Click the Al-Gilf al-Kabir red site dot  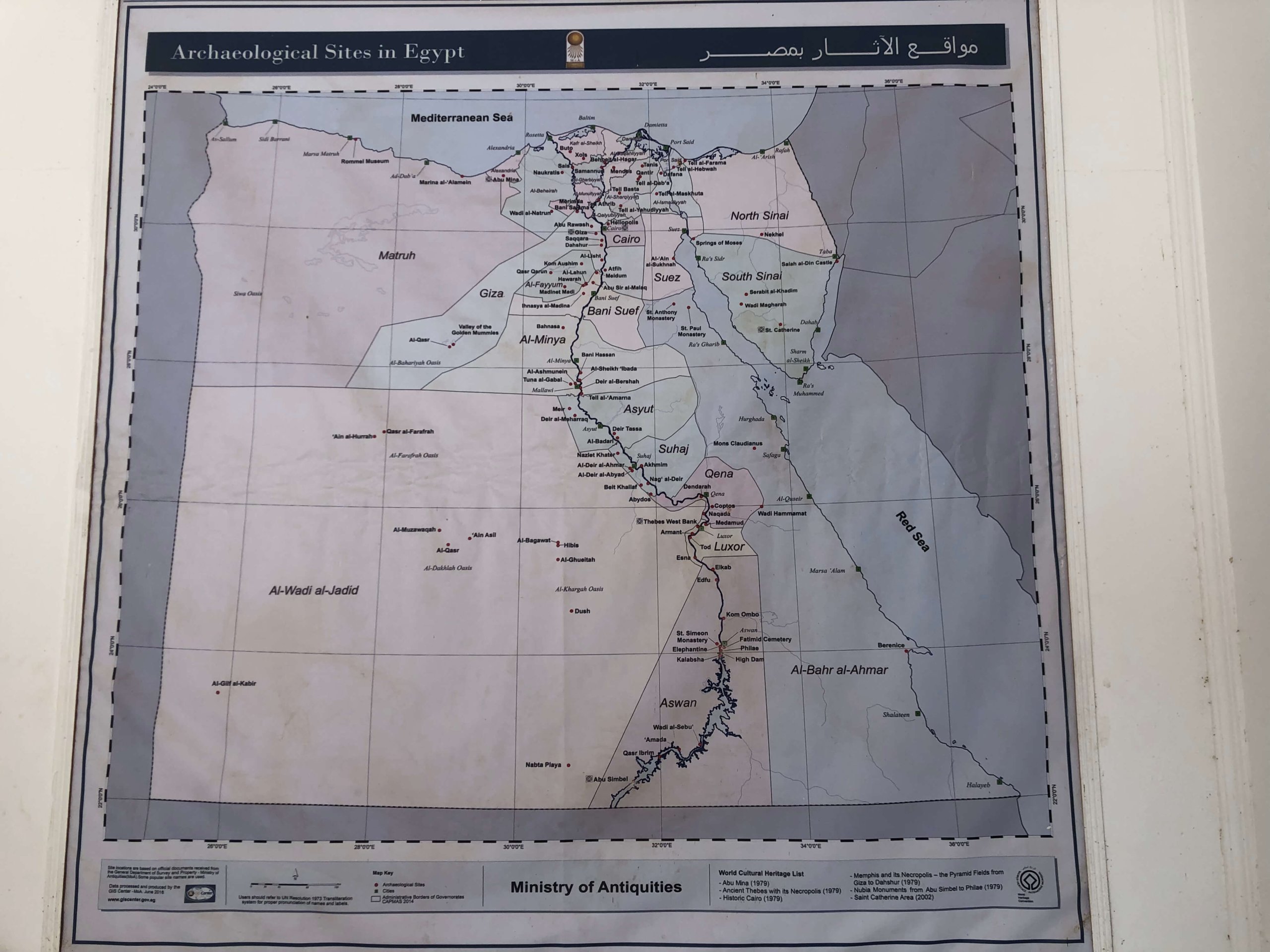click(218, 693)
